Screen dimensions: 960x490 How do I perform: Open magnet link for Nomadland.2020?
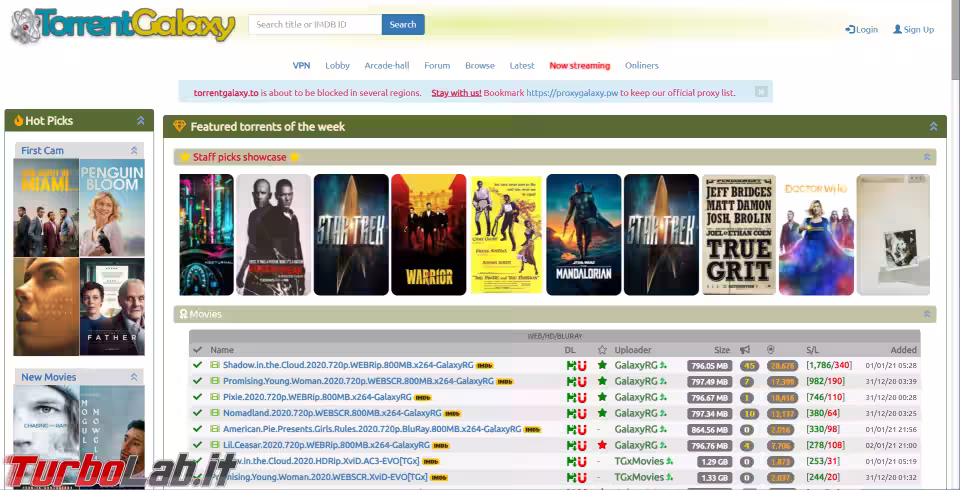point(582,413)
